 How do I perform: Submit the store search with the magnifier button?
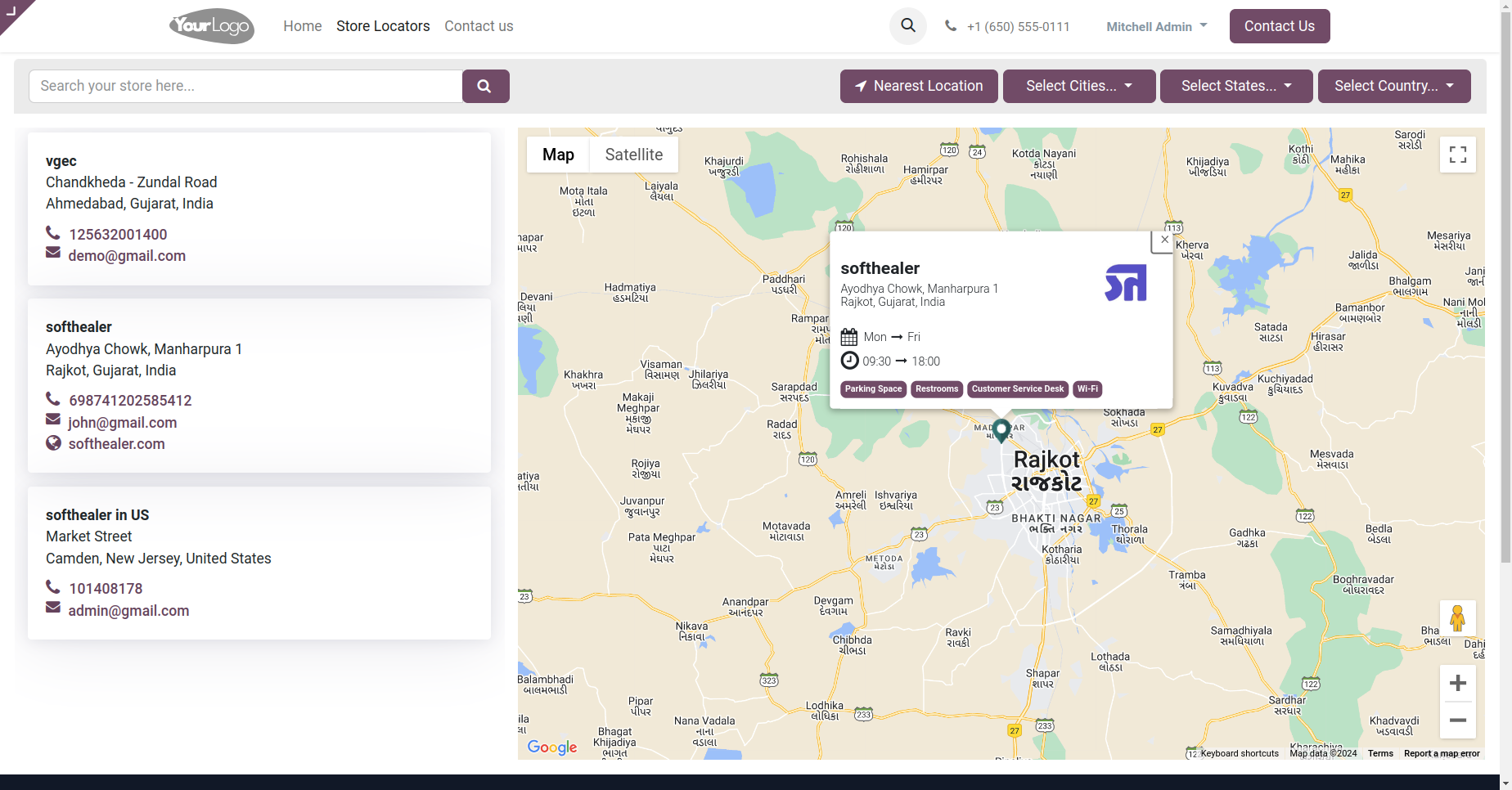point(485,86)
